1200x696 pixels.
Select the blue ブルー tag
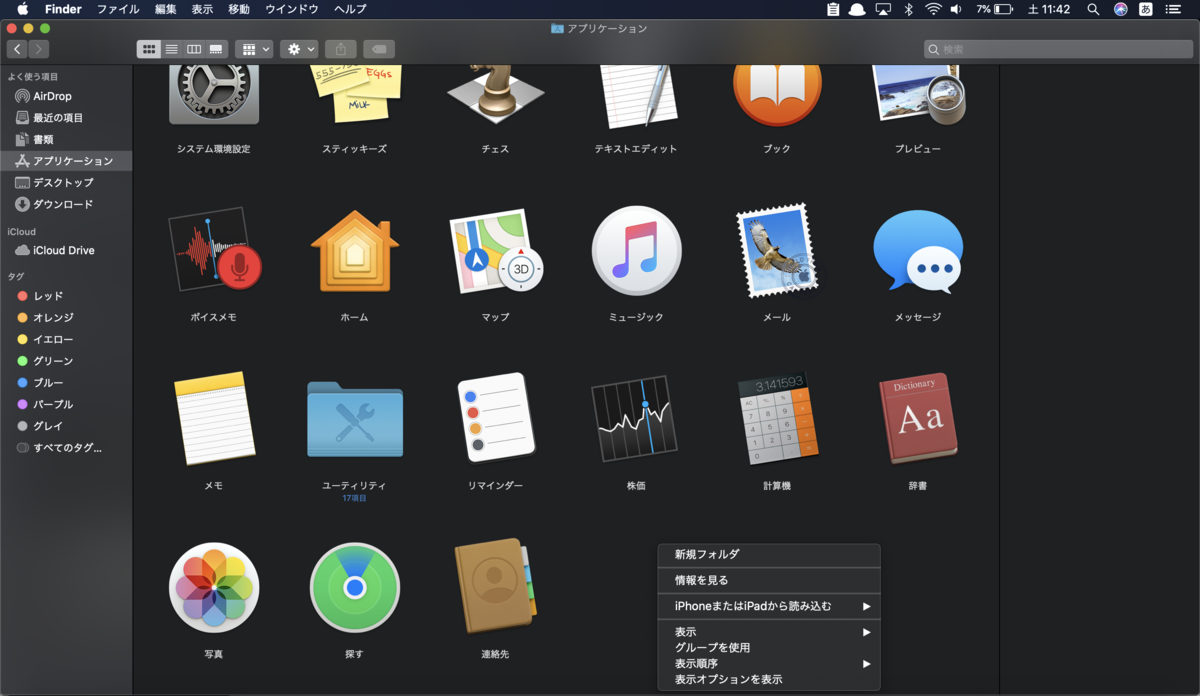[x=66, y=383]
